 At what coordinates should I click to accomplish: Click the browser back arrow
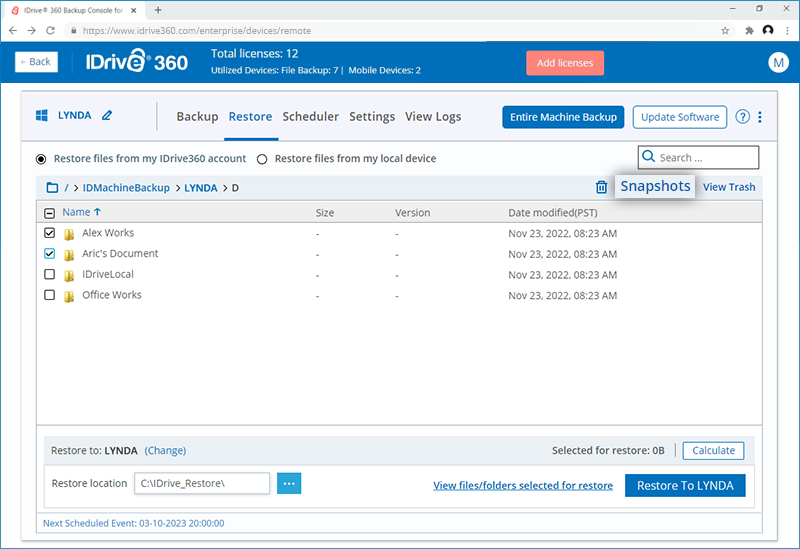pyautogui.click(x=13, y=31)
